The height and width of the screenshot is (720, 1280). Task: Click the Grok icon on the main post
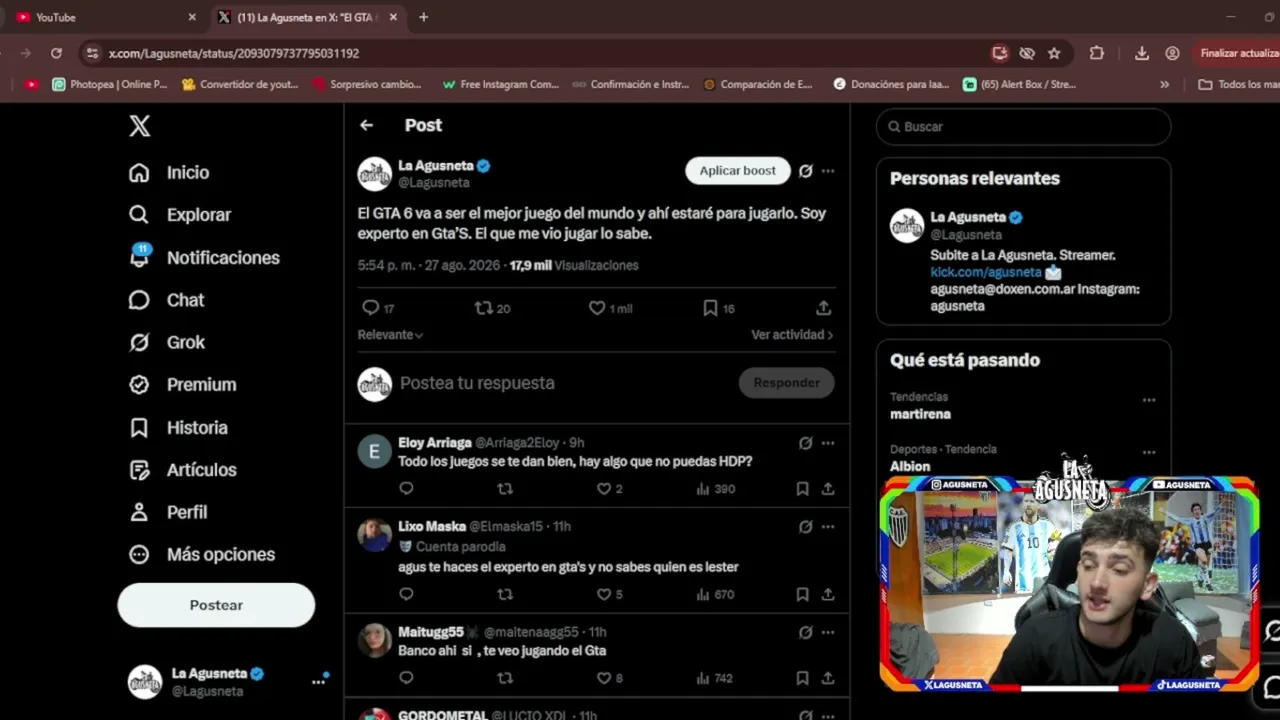pyautogui.click(x=806, y=171)
